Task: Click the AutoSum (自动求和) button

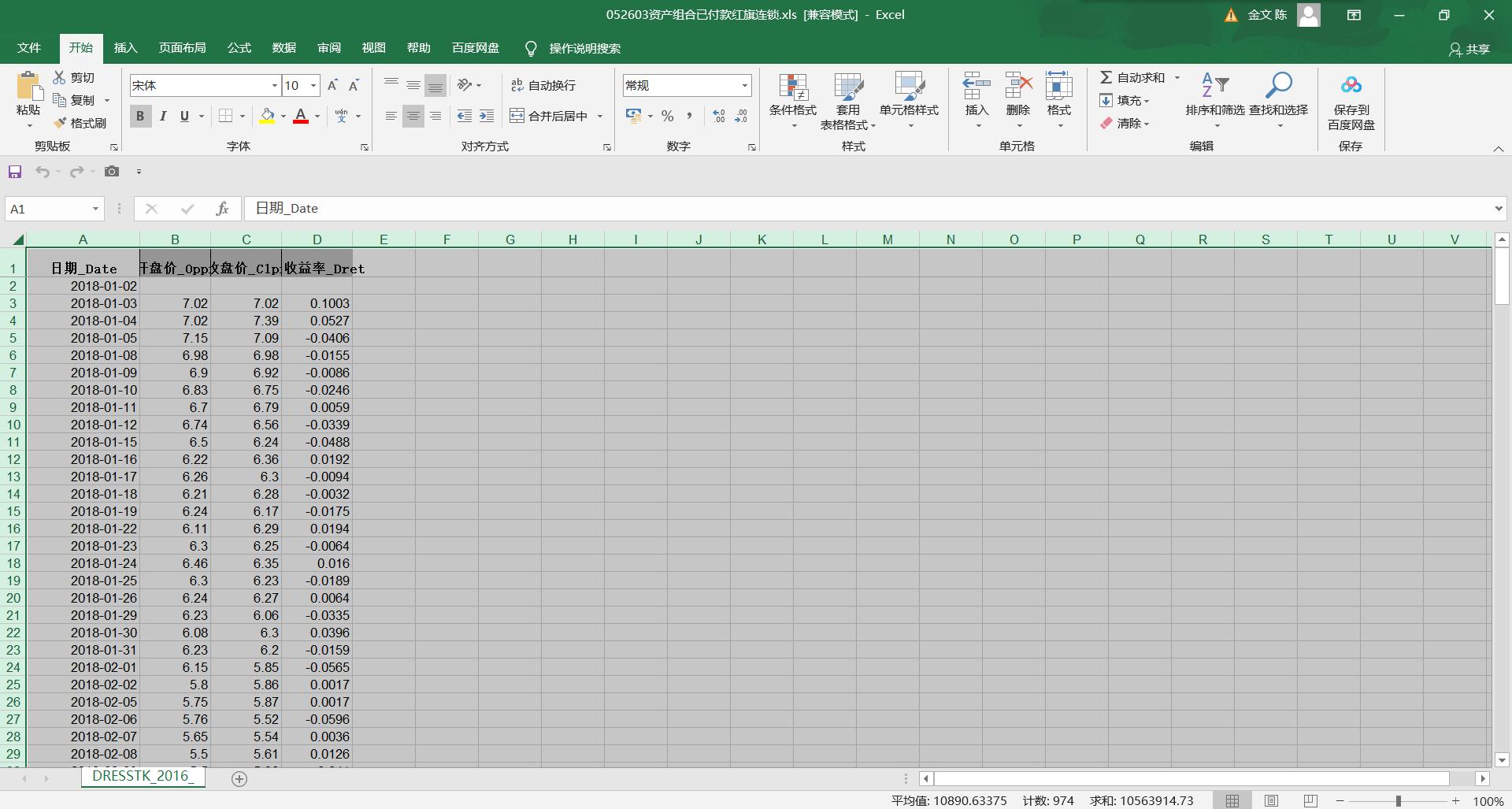Action: click(1132, 77)
